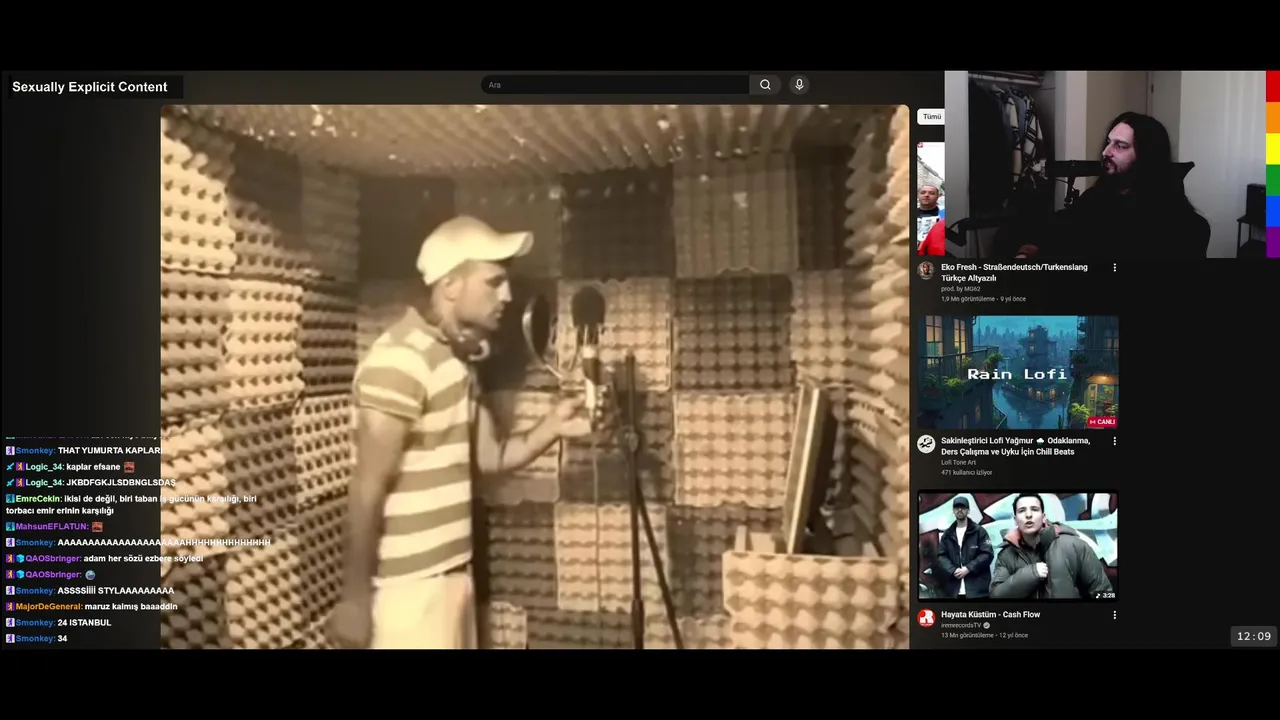Click chat message 'kaplar efsane'
The width and height of the screenshot is (1280, 720).
pos(93,467)
